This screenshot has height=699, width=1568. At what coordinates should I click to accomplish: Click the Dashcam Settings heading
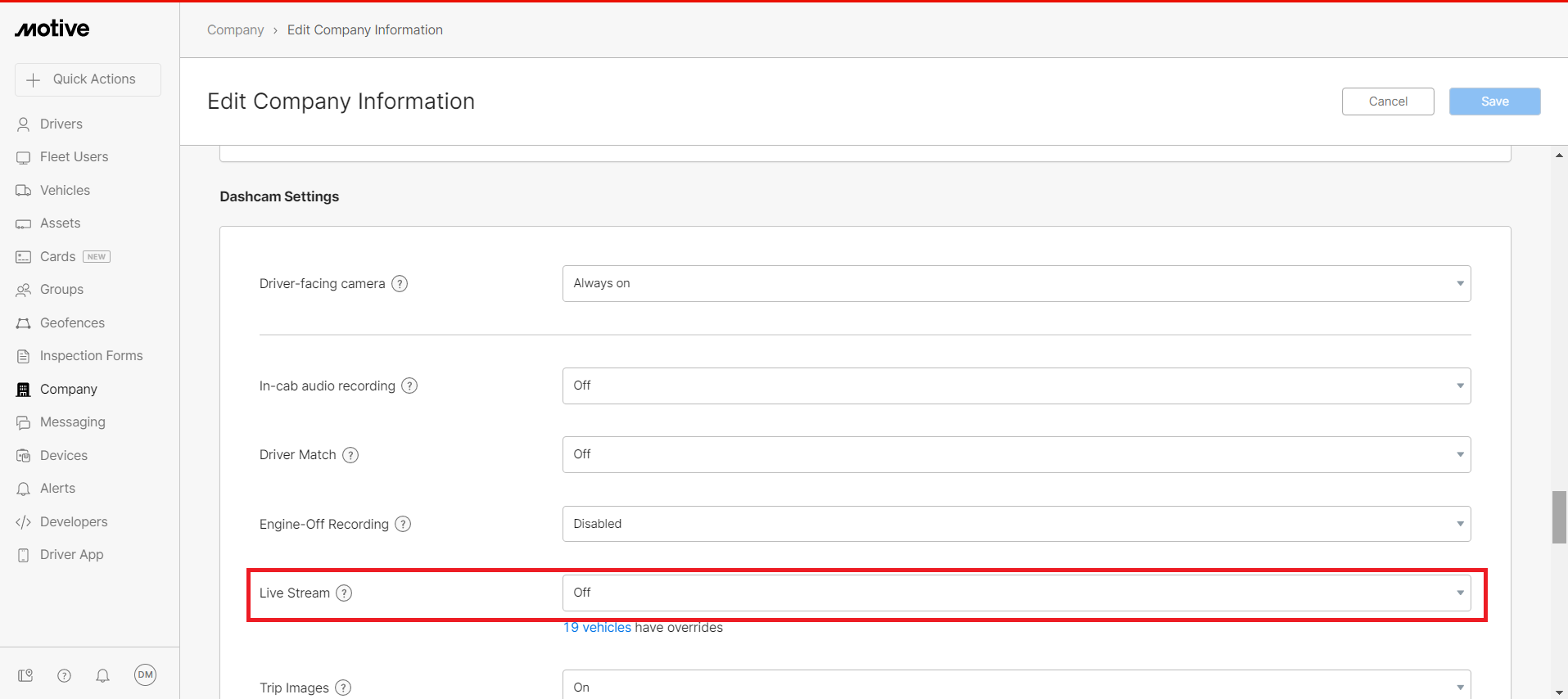tap(279, 197)
